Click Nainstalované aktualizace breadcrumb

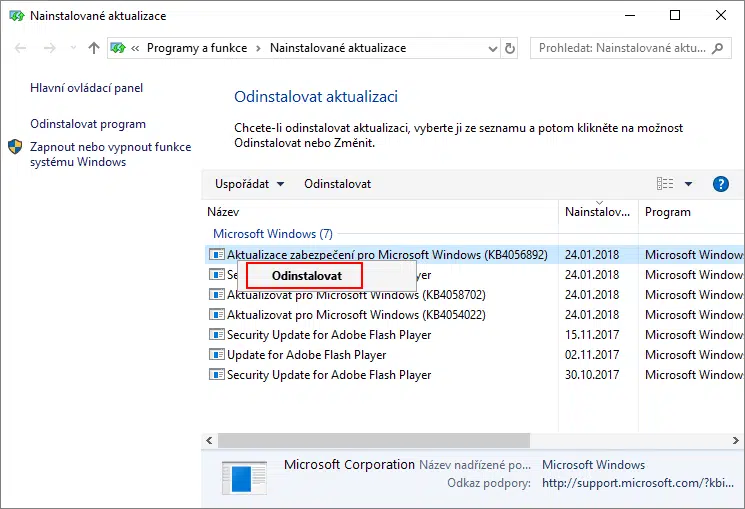[338, 48]
